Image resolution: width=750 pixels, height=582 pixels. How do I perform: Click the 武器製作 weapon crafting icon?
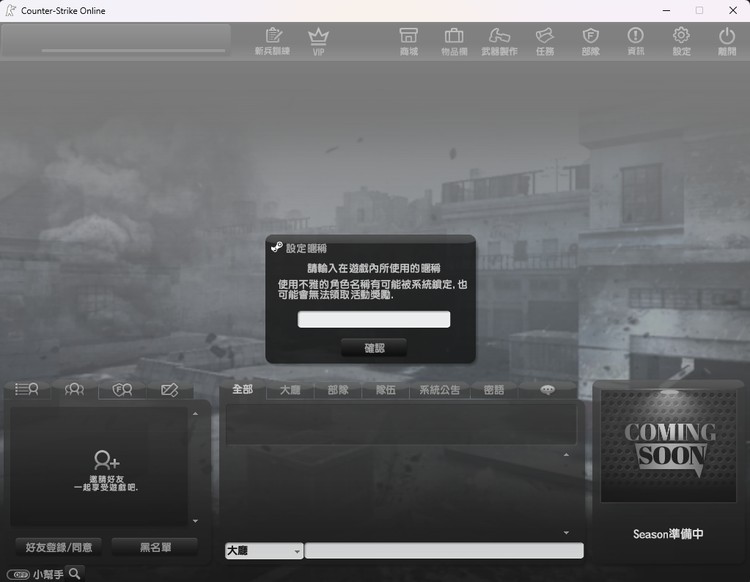pos(499,41)
